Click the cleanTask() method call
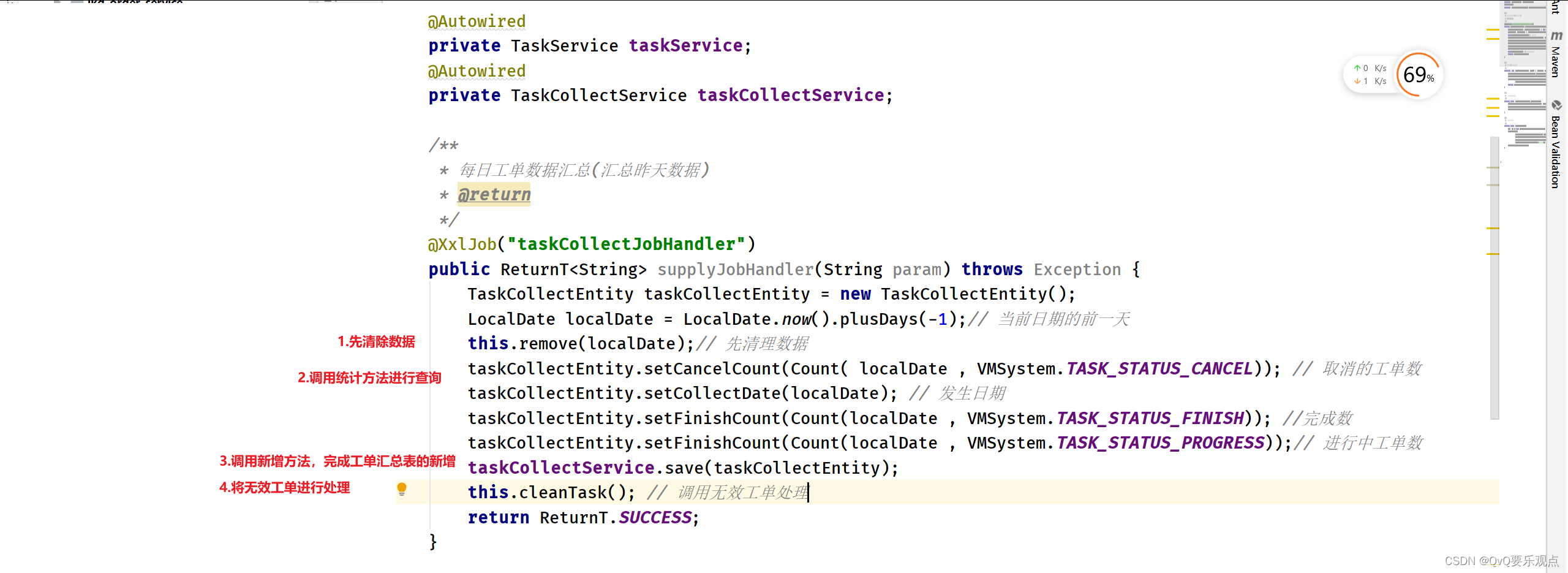The height and width of the screenshot is (573, 1568). 572,493
